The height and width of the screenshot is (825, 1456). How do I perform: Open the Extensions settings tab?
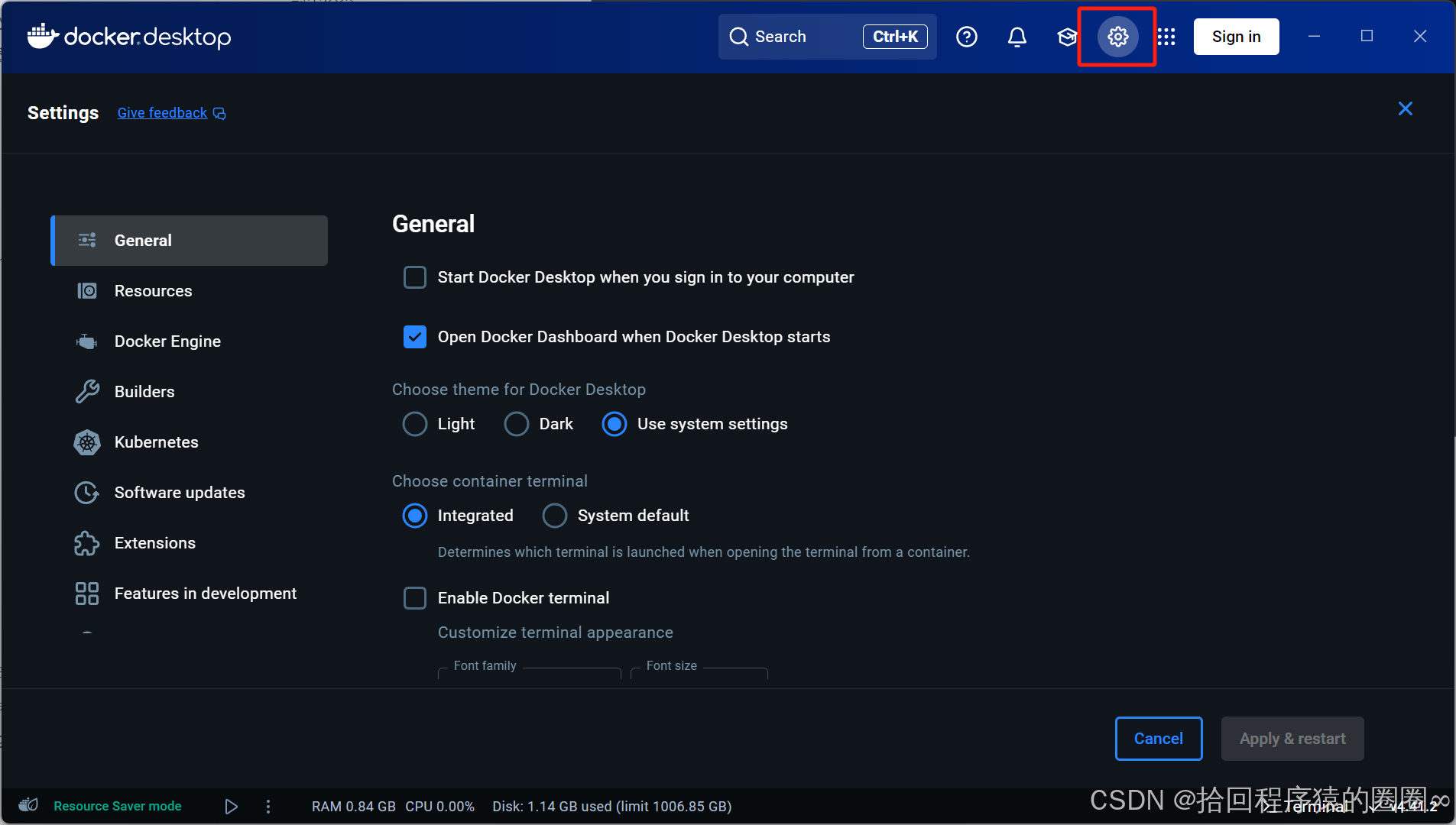point(190,543)
